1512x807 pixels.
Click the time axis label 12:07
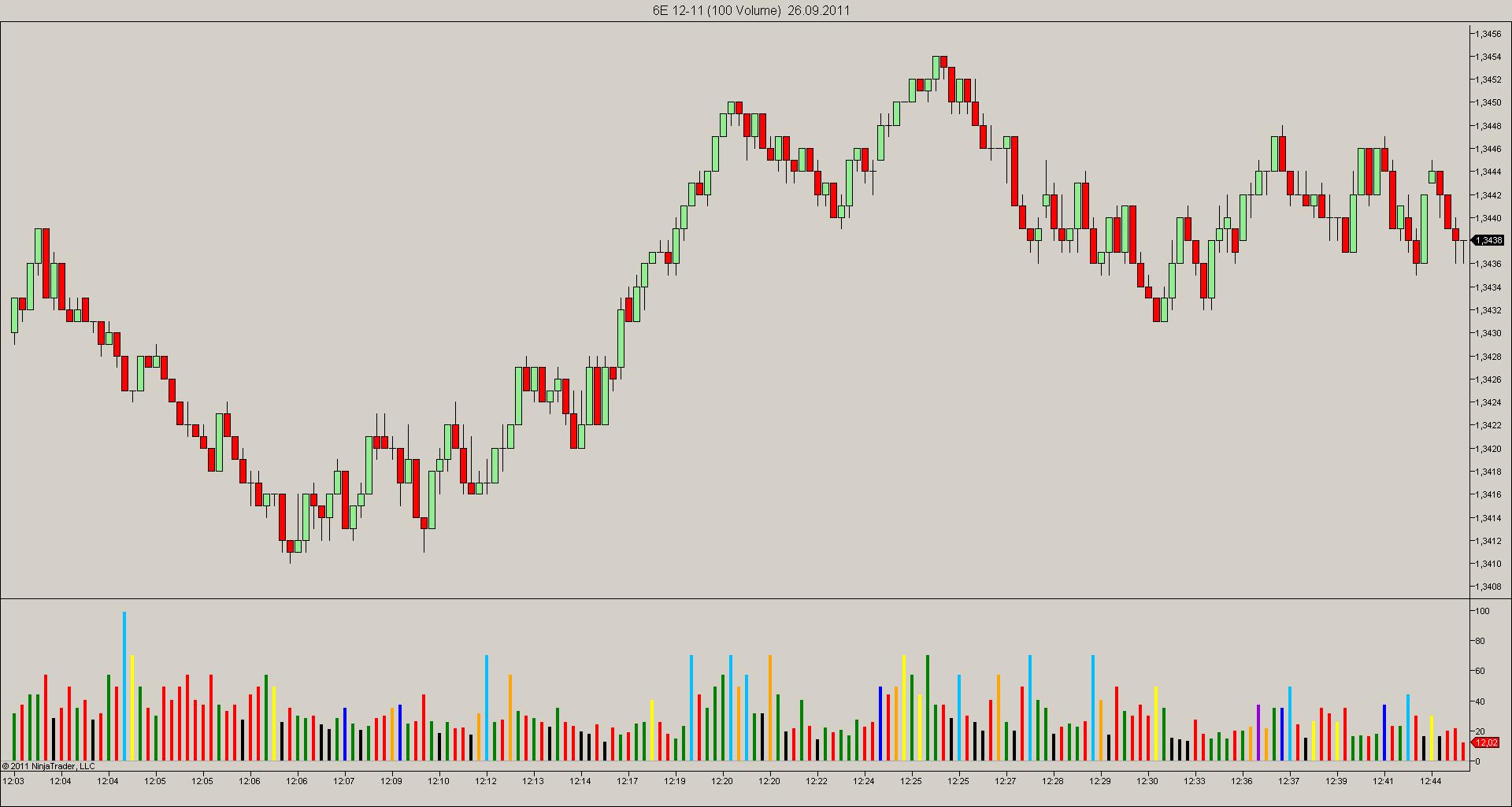344,781
